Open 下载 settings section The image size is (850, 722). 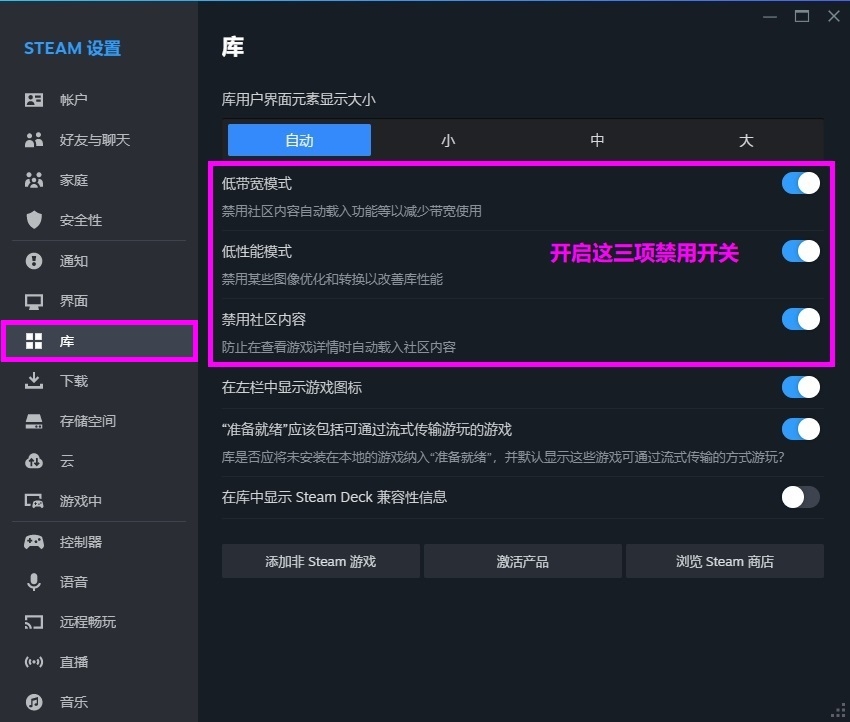pyautogui.click(x=99, y=381)
